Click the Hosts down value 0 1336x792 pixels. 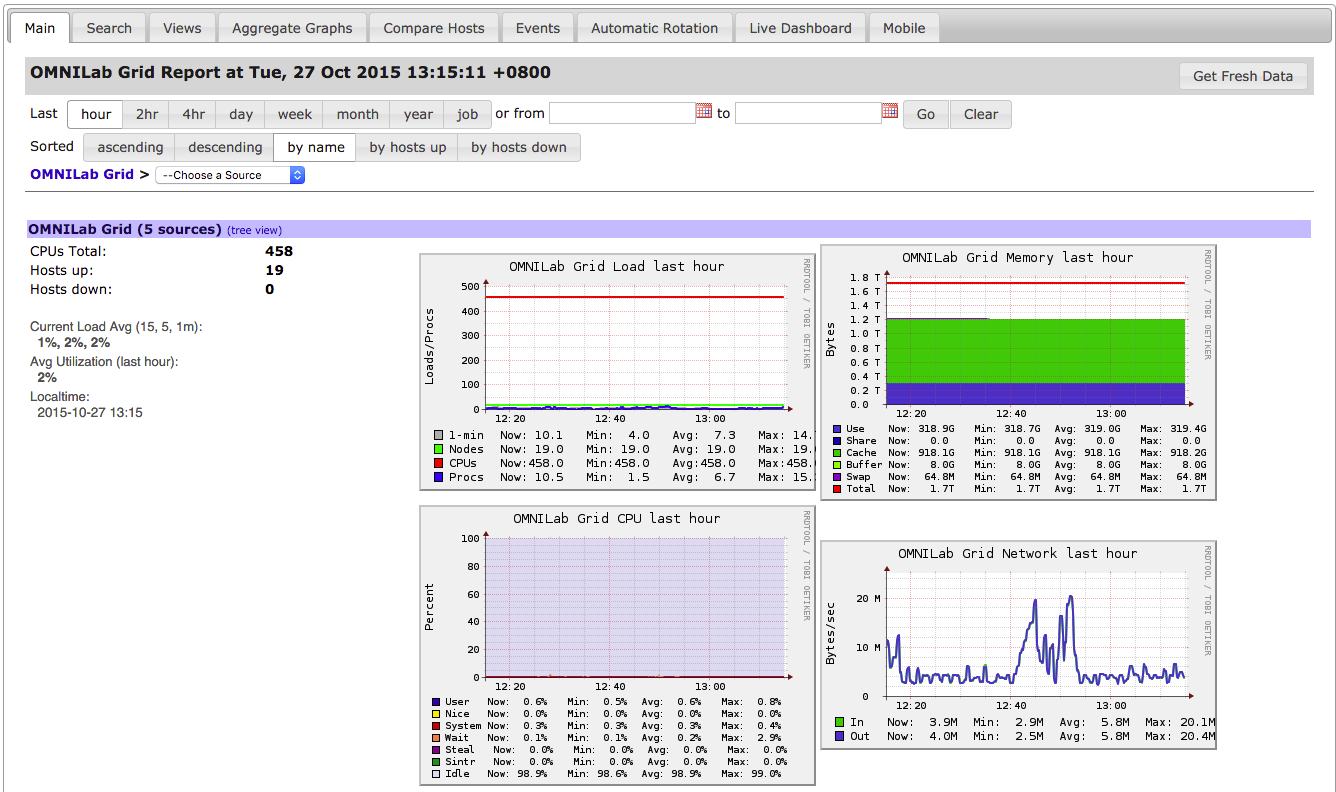(270, 289)
